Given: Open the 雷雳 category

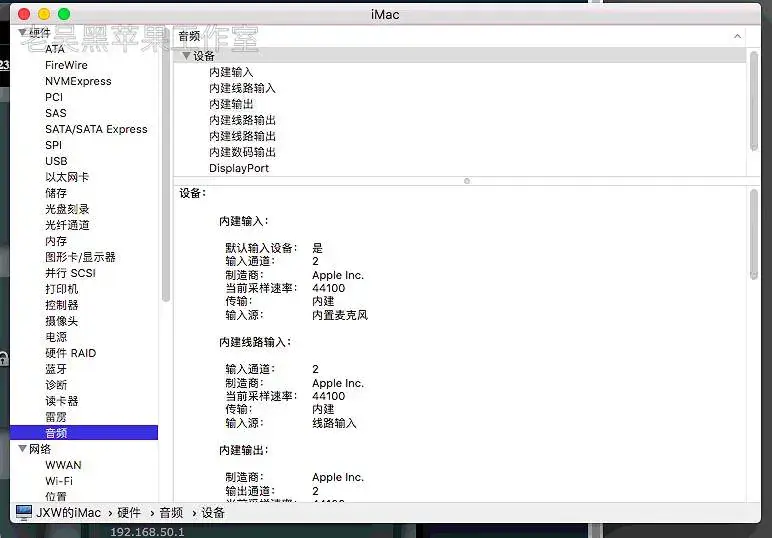Looking at the screenshot, I should (x=56, y=417).
